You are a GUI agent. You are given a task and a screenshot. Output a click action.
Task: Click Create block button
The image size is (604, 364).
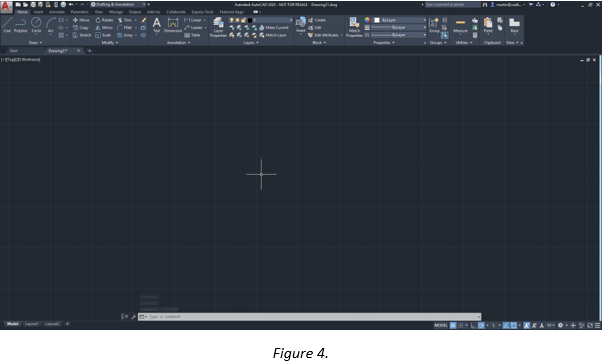[x=317, y=20]
